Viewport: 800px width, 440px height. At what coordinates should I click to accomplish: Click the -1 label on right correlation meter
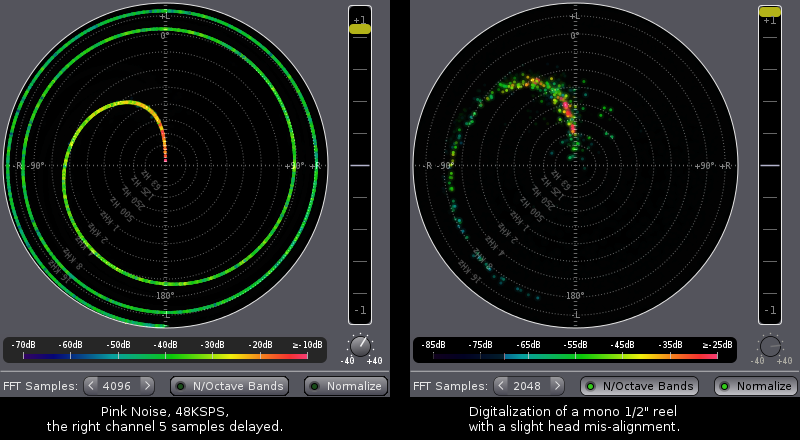(x=770, y=310)
